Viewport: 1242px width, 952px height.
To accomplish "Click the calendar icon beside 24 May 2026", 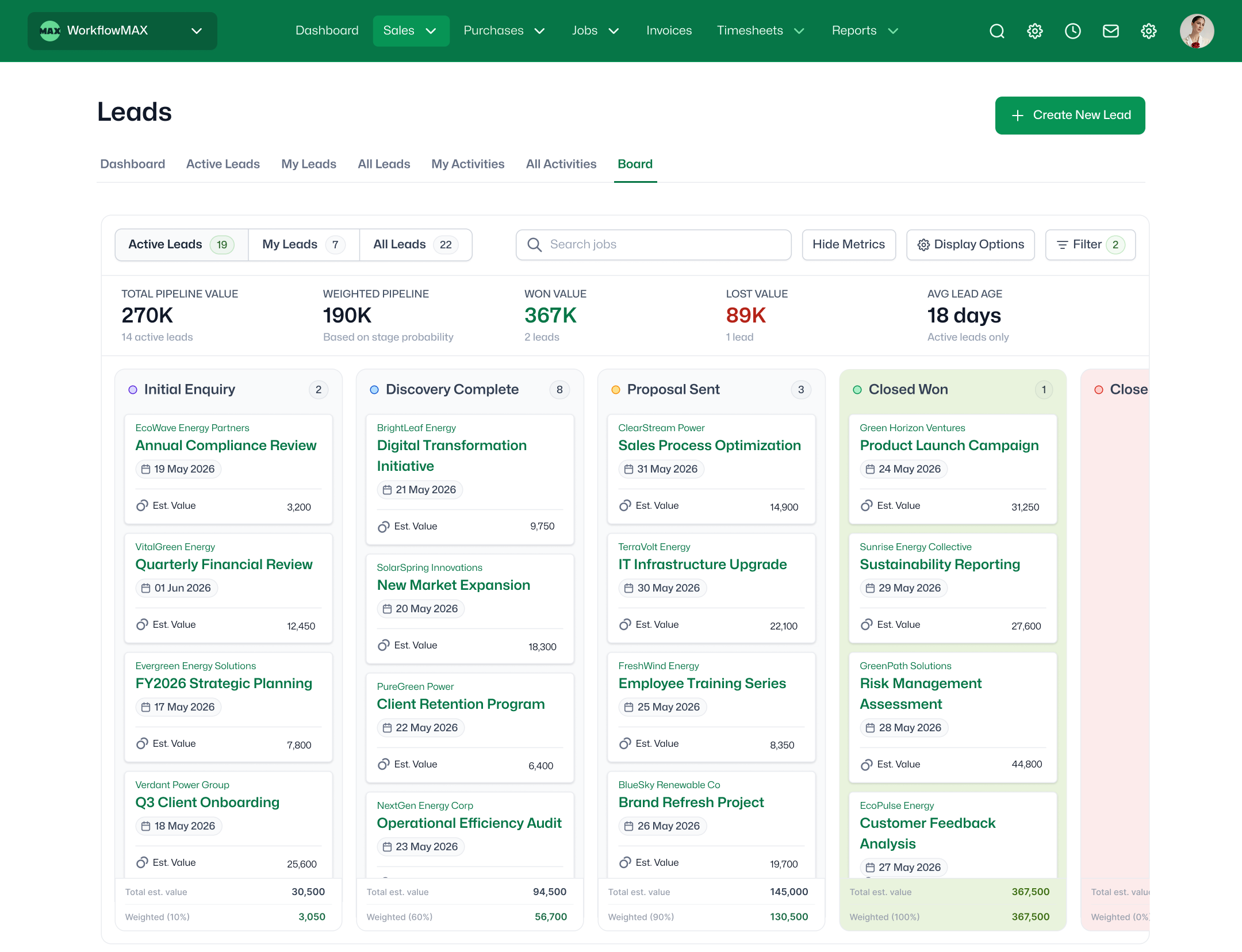I will (x=870, y=469).
